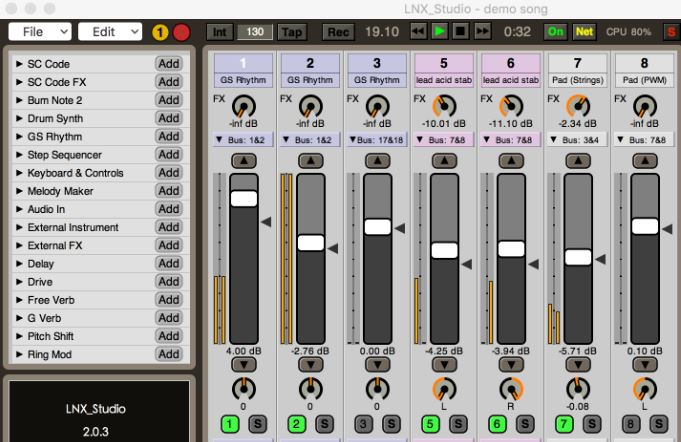Solo channel 6 with its S button
The width and height of the screenshot is (681, 442).
click(x=525, y=424)
